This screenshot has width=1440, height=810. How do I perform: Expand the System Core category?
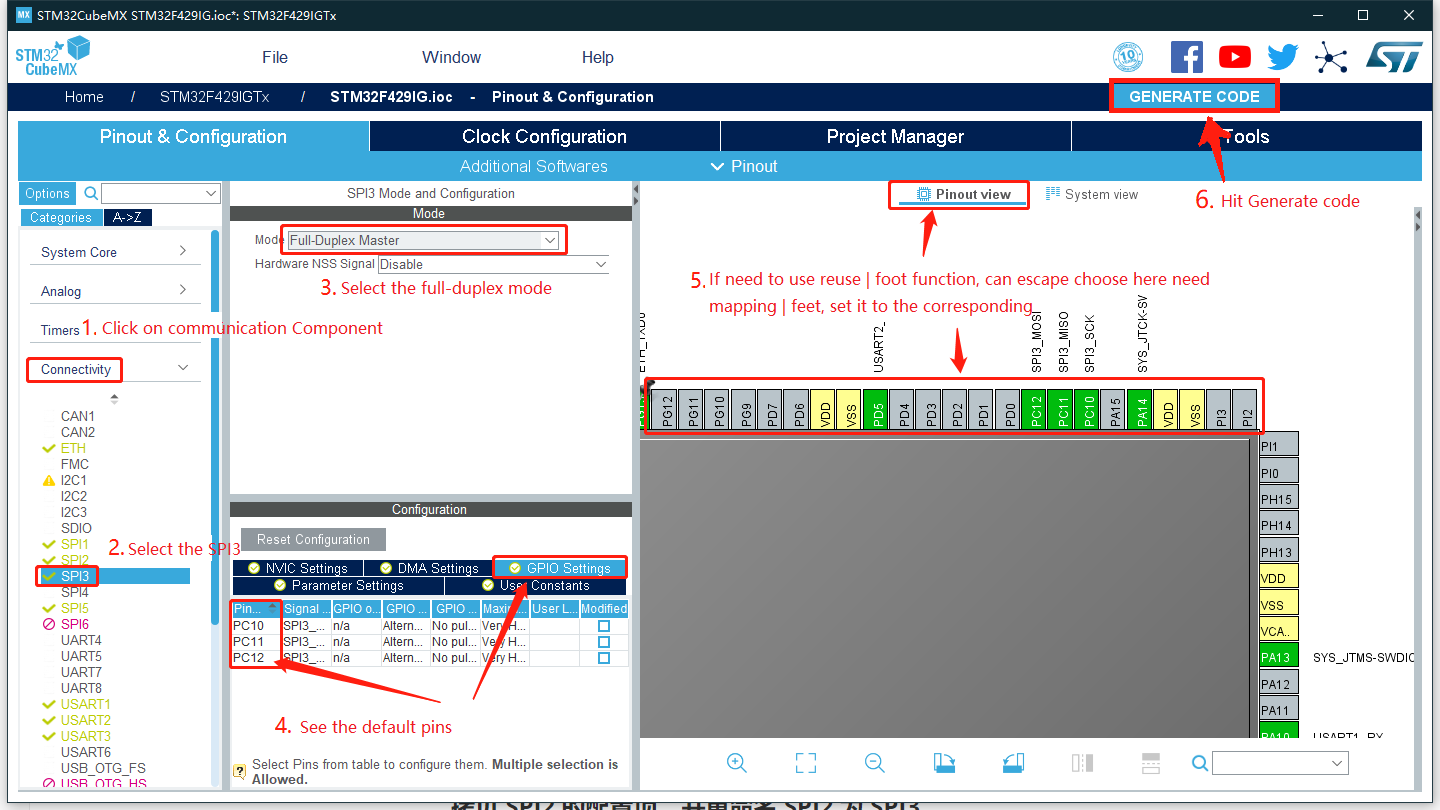point(114,252)
